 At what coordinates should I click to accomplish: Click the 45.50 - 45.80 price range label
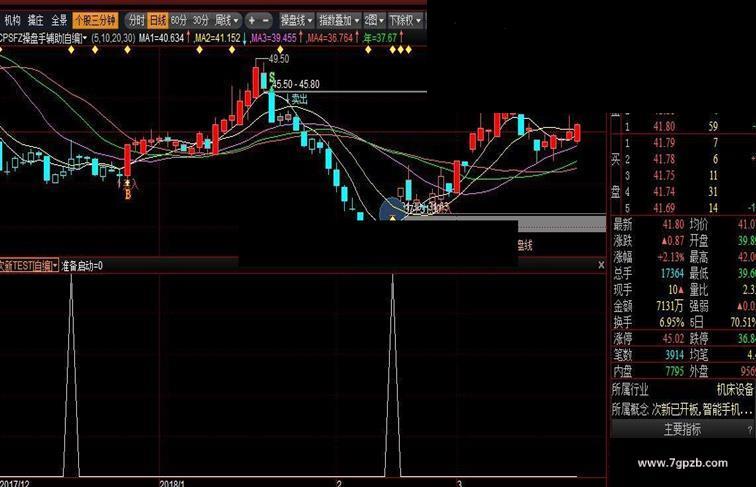pyautogui.click(x=296, y=84)
